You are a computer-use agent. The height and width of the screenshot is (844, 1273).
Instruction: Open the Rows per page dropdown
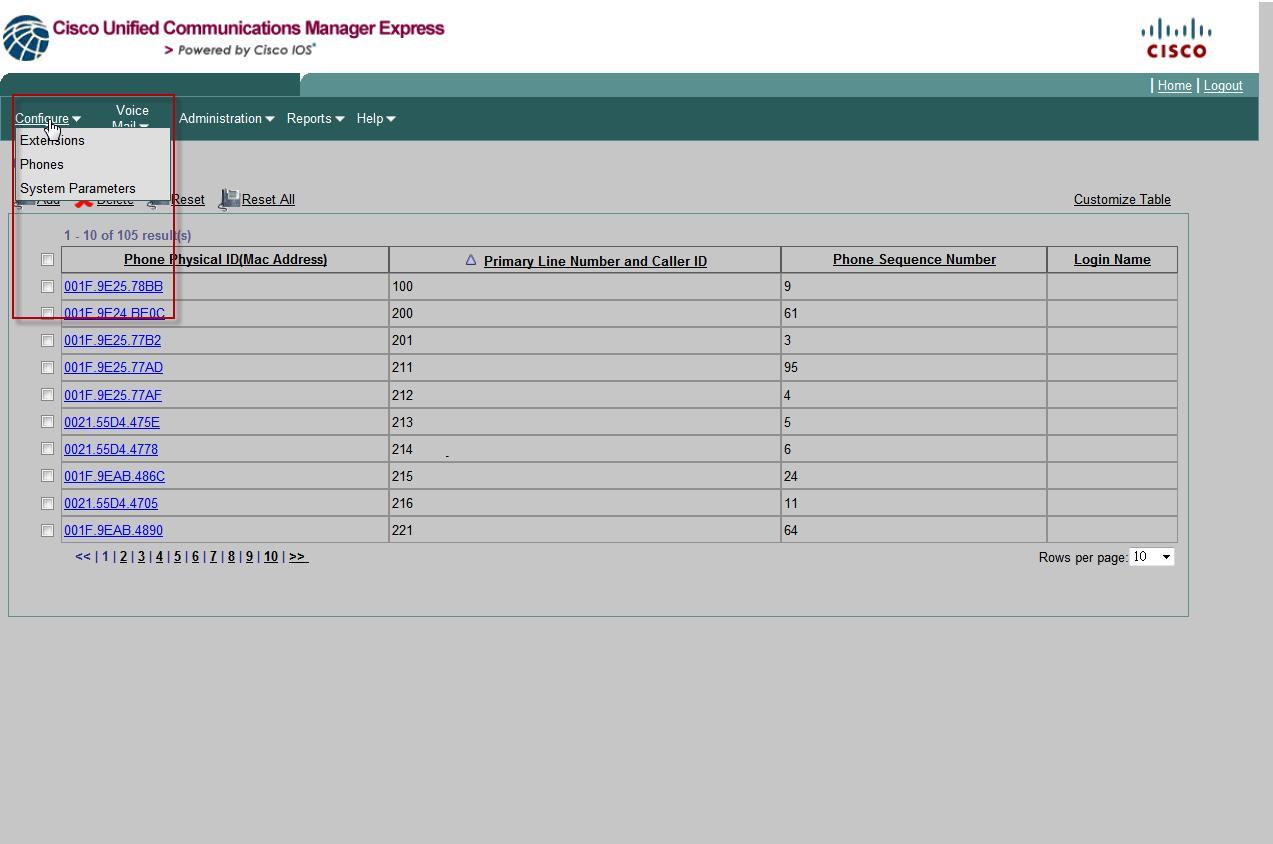1151,557
